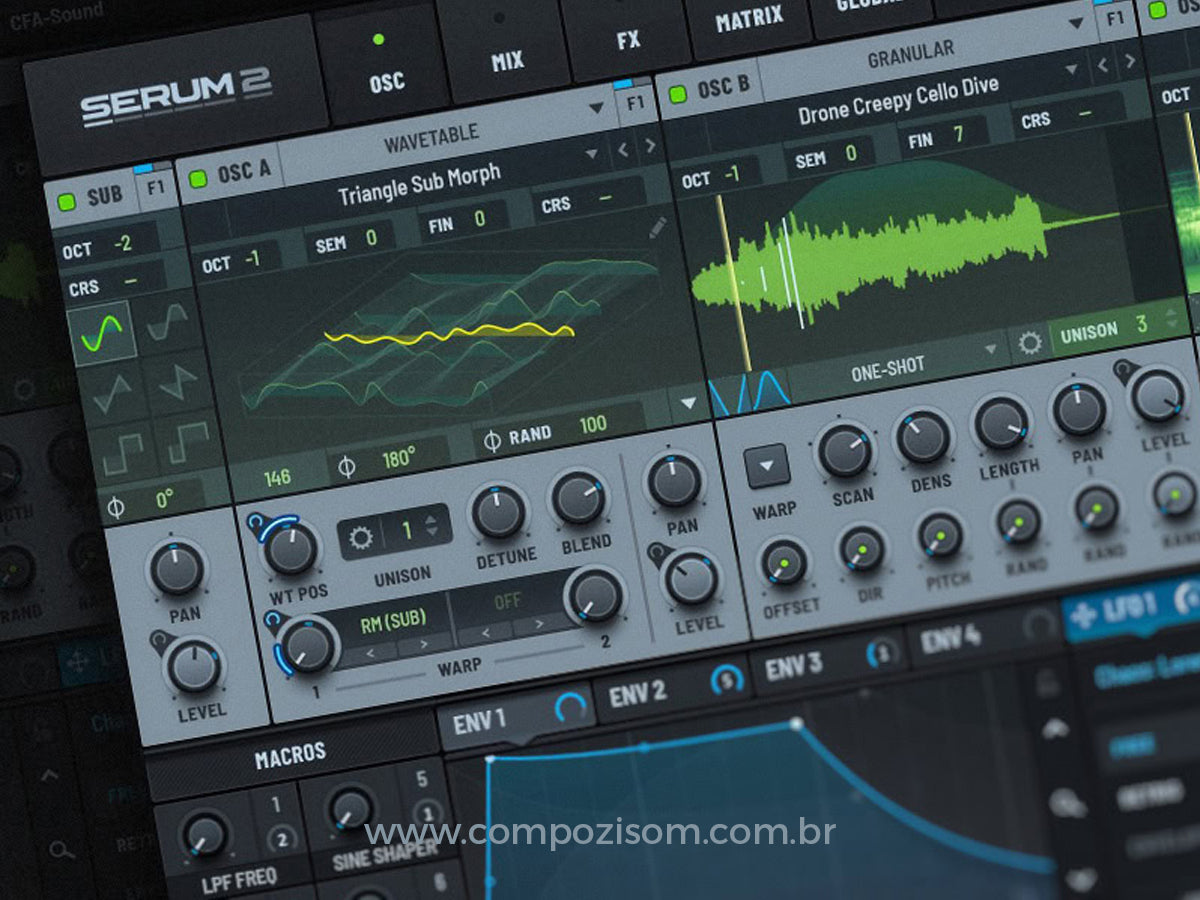Image resolution: width=1200 pixels, height=900 pixels.
Task: Switch to the MIX tab
Action: pyautogui.click(x=505, y=48)
